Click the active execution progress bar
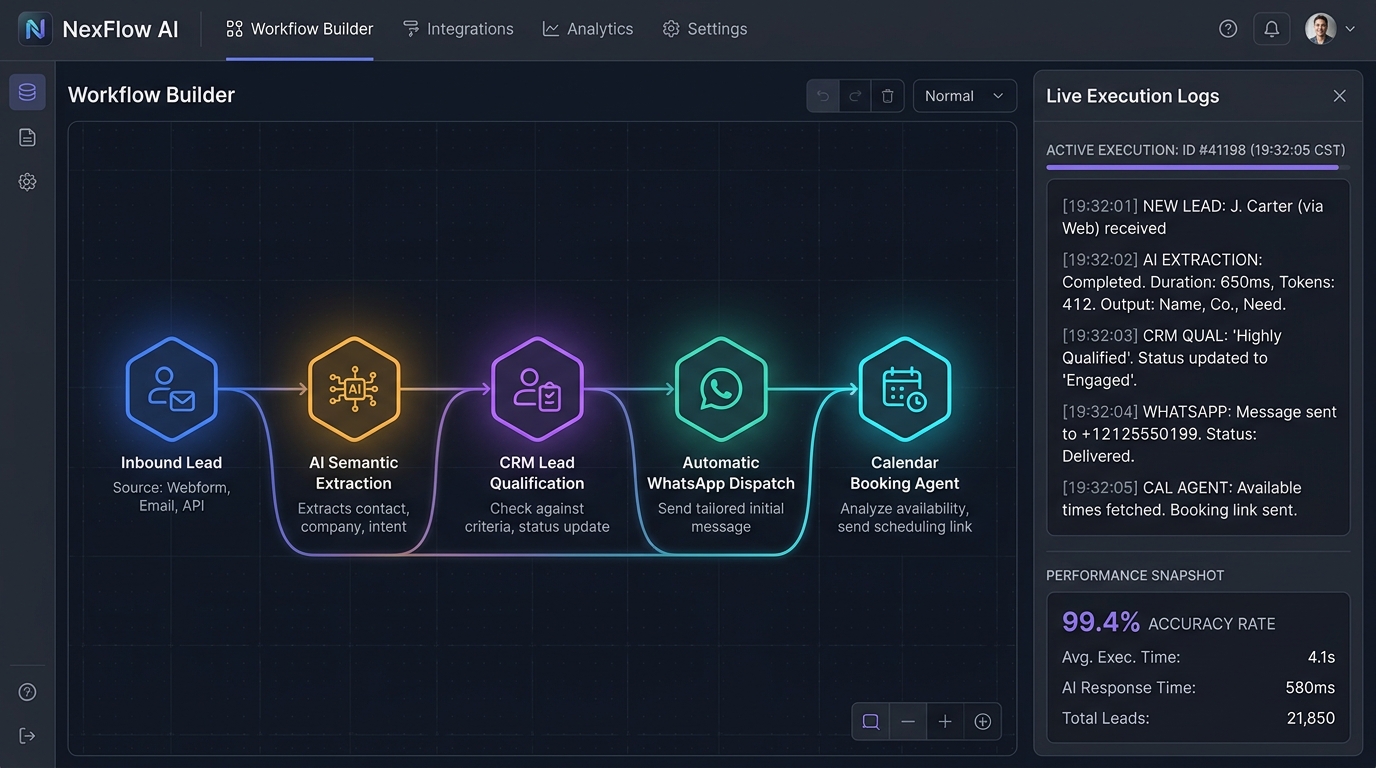The height and width of the screenshot is (768, 1376). click(x=1198, y=167)
